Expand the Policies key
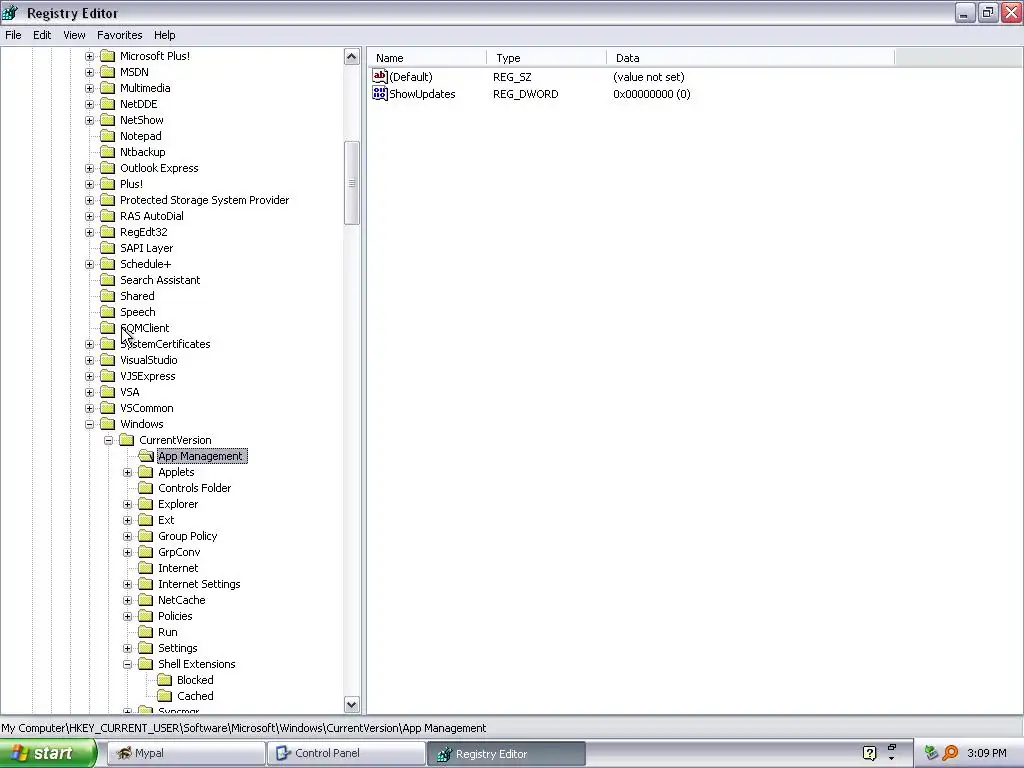The height and width of the screenshot is (768, 1024). pyautogui.click(x=127, y=616)
